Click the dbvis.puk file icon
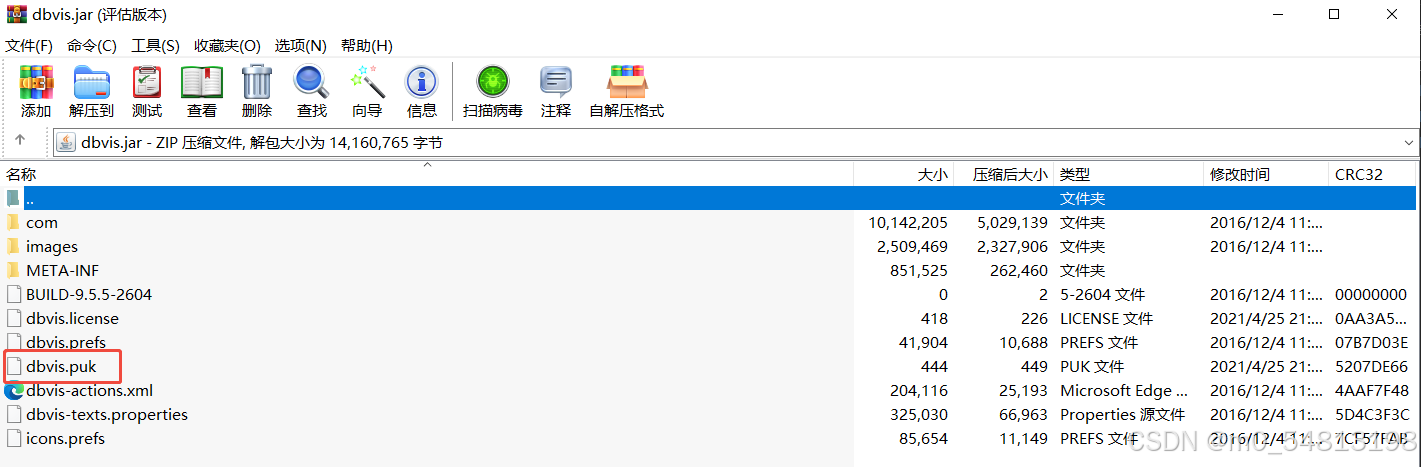 click(13, 366)
